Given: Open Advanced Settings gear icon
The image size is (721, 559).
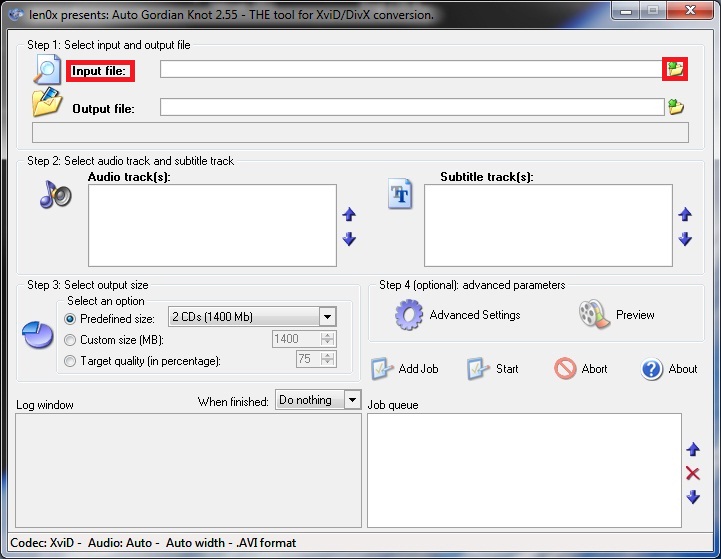Looking at the screenshot, I should click(x=409, y=315).
